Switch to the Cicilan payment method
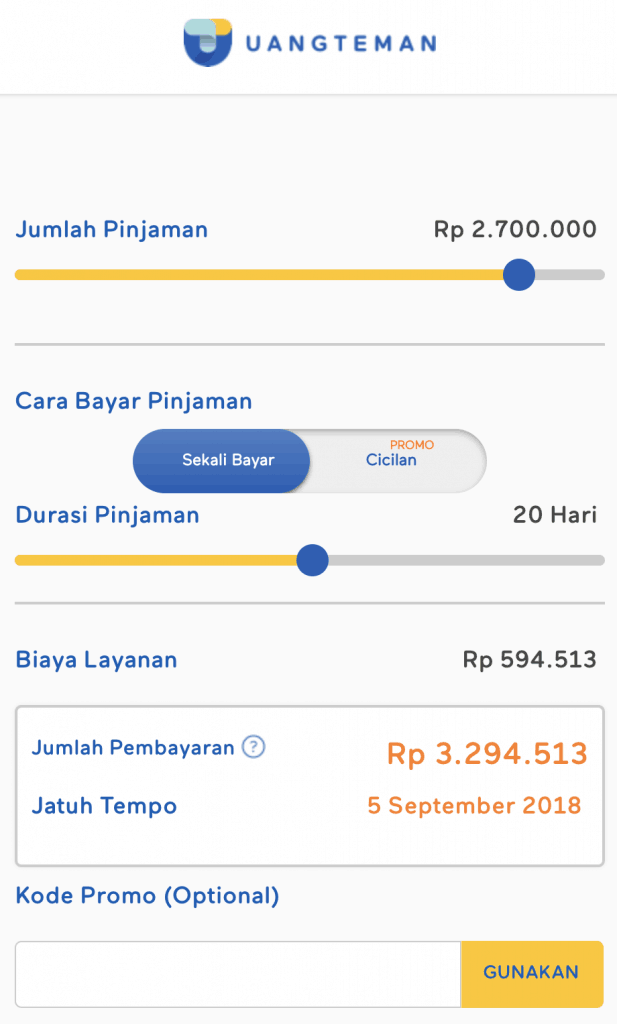Screen dimensions: 617x1024 coord(392,461)
